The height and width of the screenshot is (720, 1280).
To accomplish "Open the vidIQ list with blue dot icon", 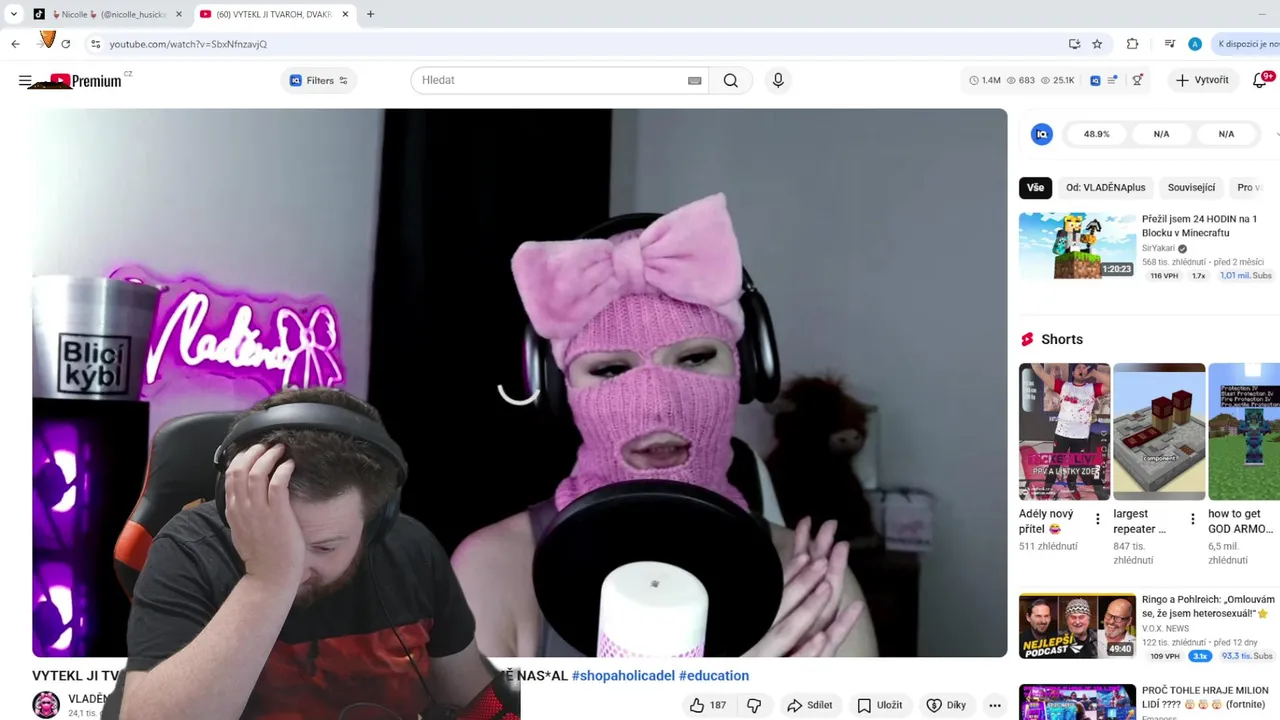I will (x=1112, y=80).
